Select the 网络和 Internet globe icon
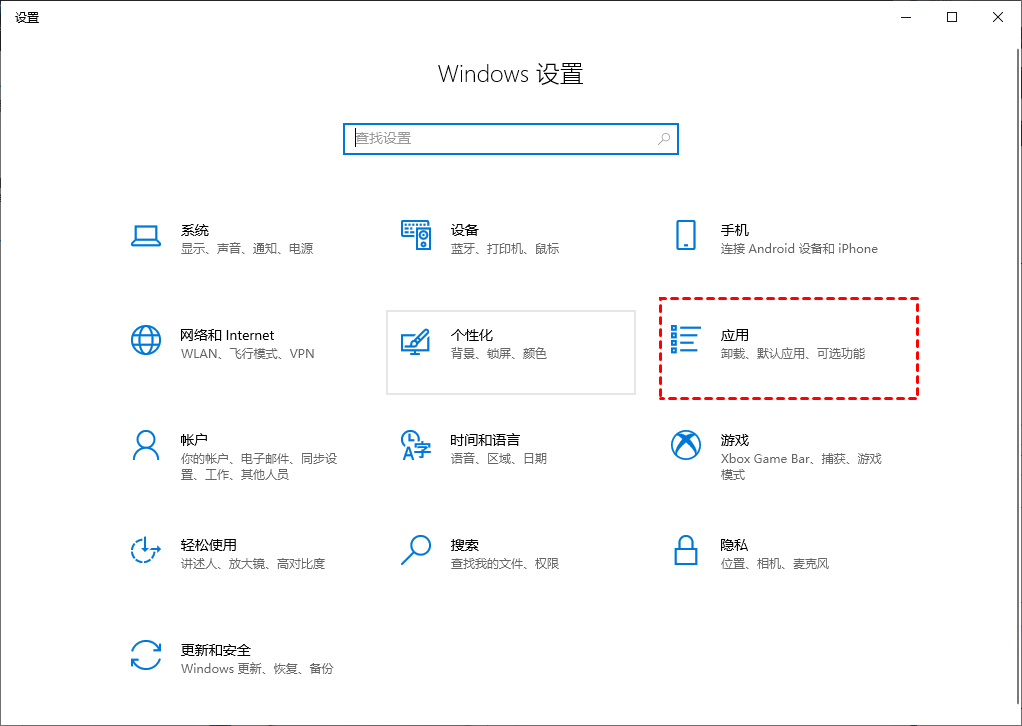The height and width of the screenshot is (726, 1022). coord(146,341)
